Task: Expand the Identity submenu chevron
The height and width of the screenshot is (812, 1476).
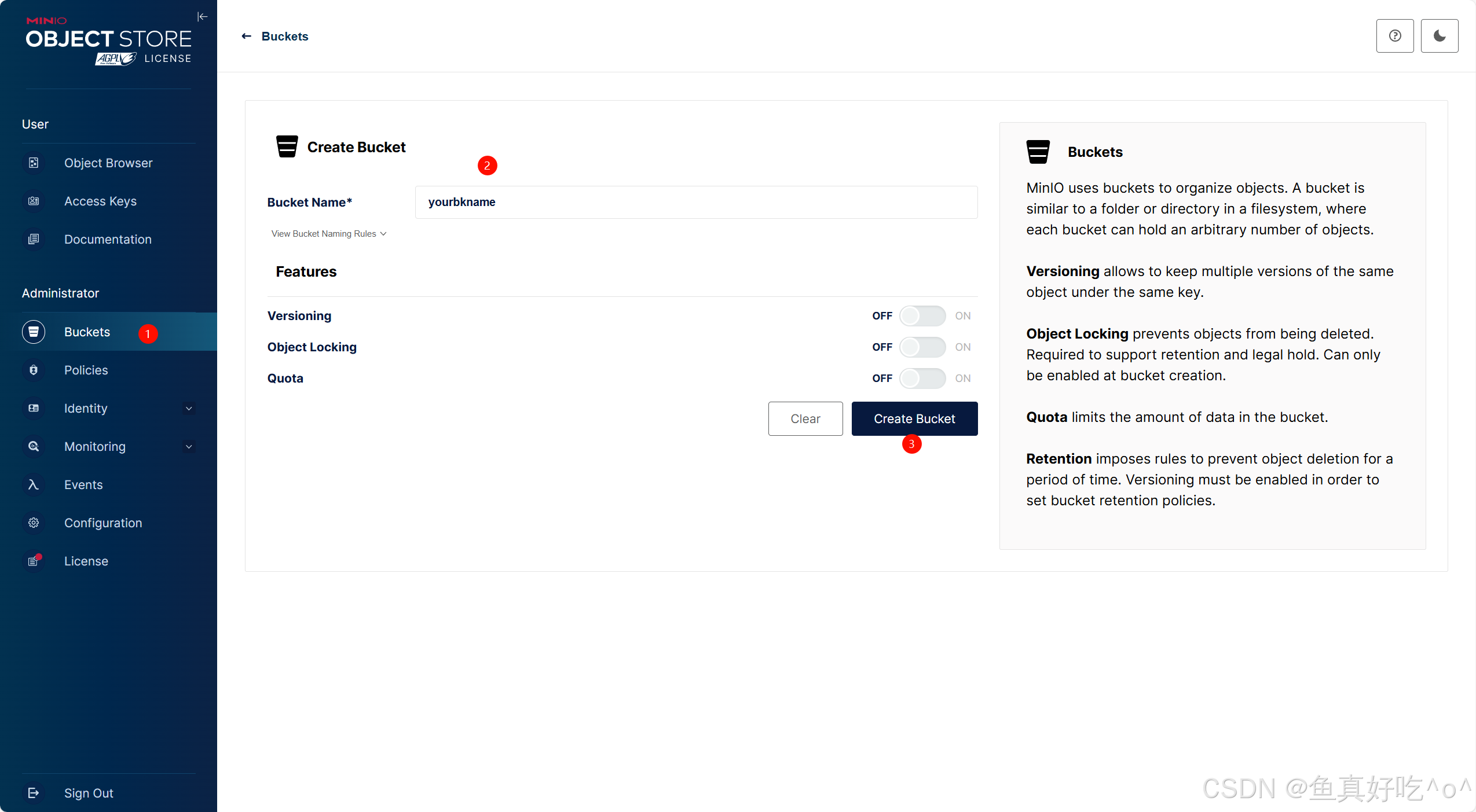Action: pos(189,409)
